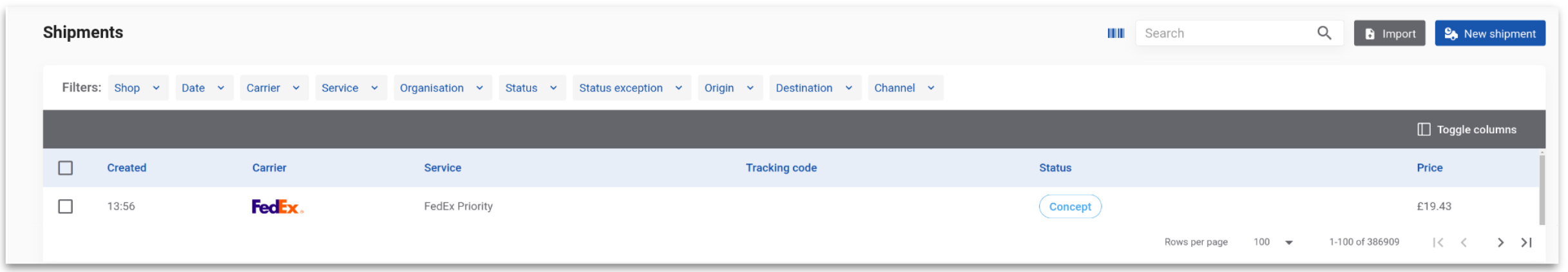Expand the Carrier filter dropdown

click(273, 88)
